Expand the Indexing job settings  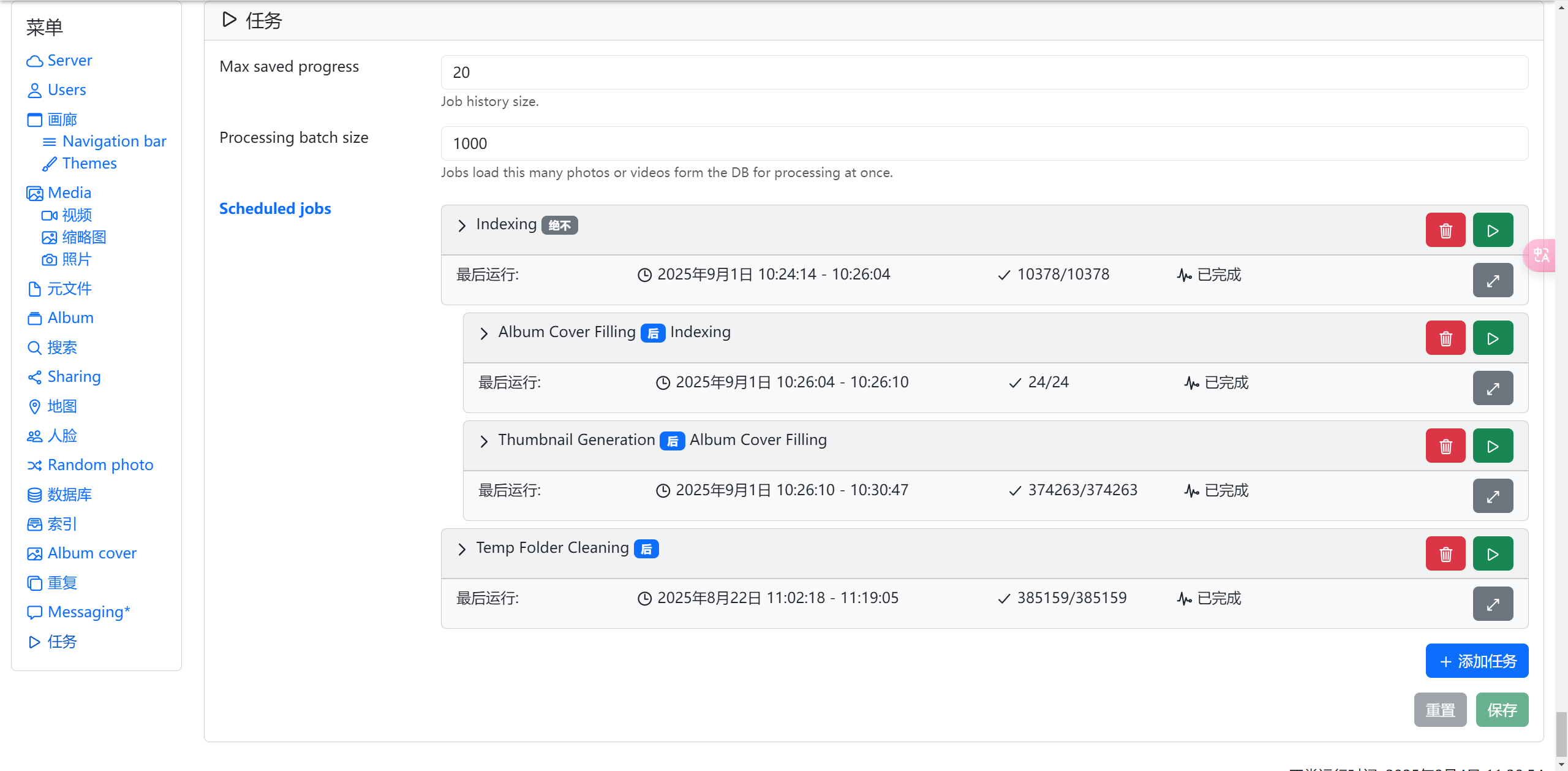point(462,226)
